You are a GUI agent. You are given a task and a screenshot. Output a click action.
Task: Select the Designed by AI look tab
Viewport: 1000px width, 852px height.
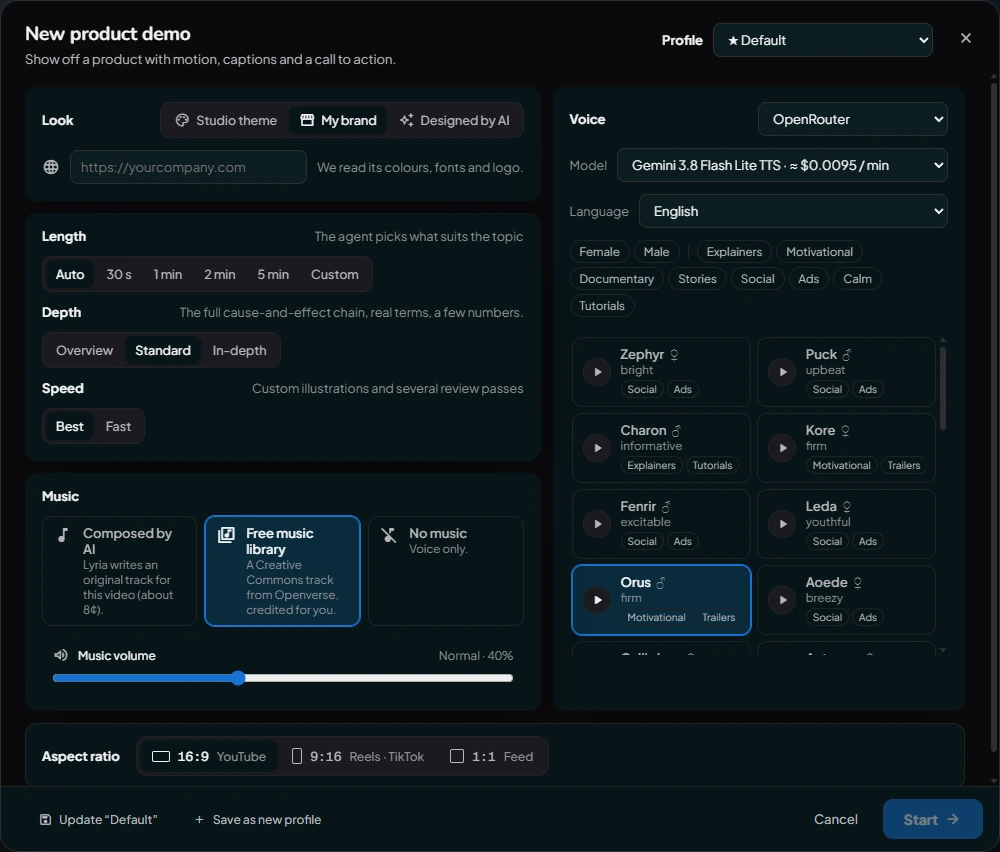[x=455, y=120]
